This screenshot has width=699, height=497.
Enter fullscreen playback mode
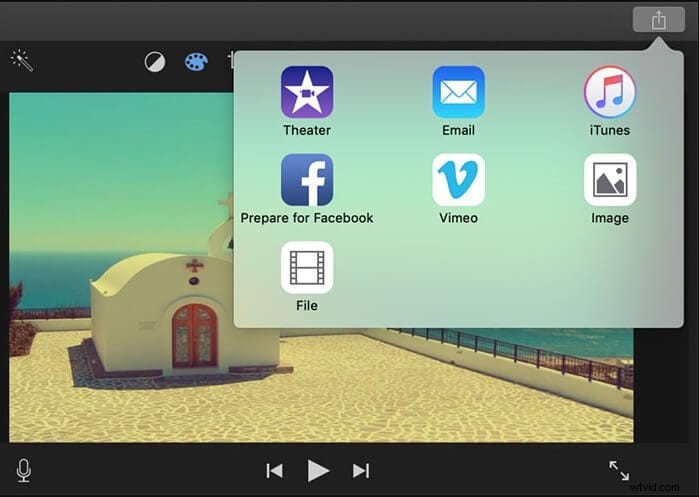(x=619, y=471)
